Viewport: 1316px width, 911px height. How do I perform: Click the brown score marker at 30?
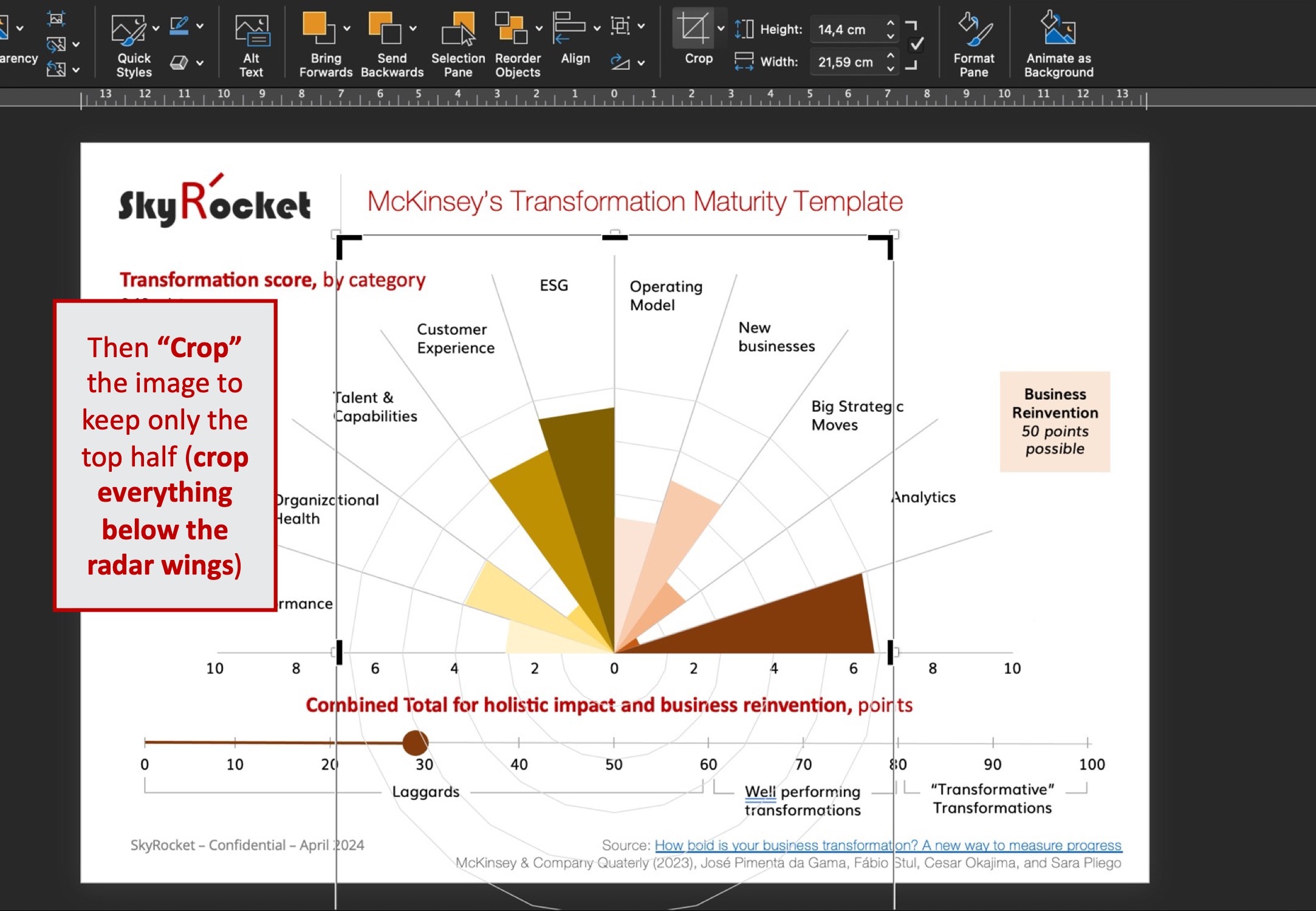416,742
